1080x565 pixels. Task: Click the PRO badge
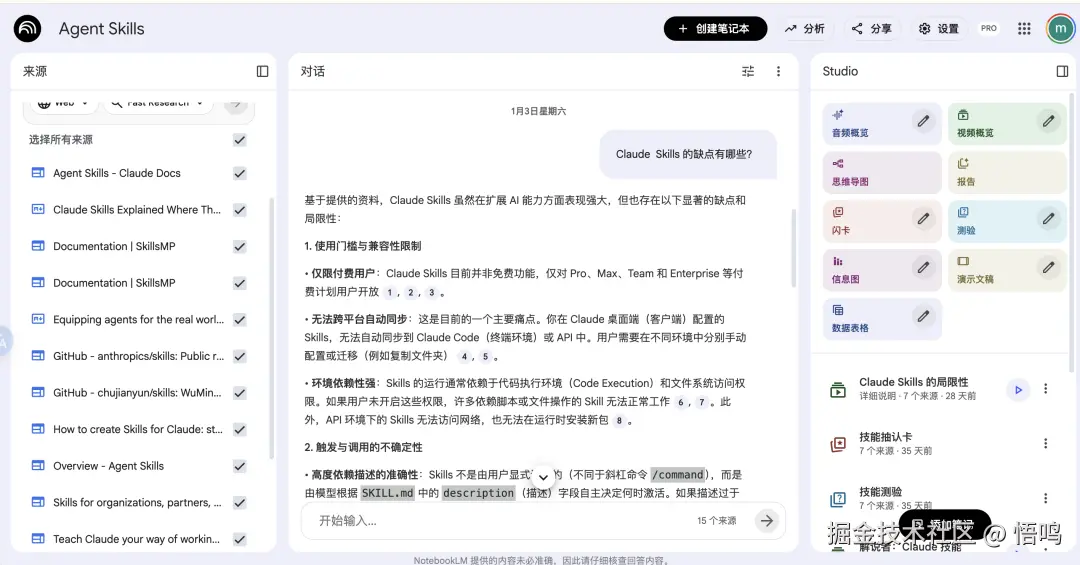pos(988,29)
